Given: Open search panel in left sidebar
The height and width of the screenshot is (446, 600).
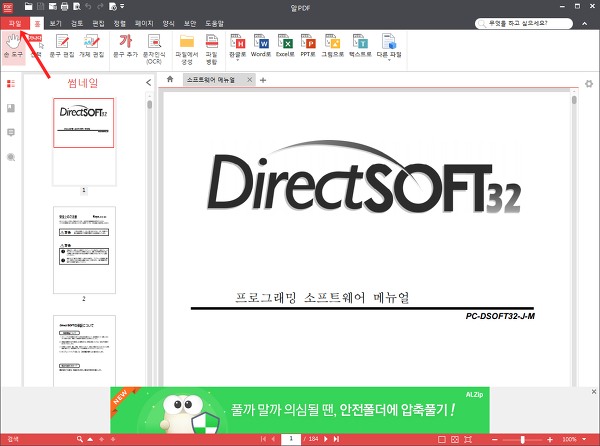Looking at the screenshot, I should [11, 157].
